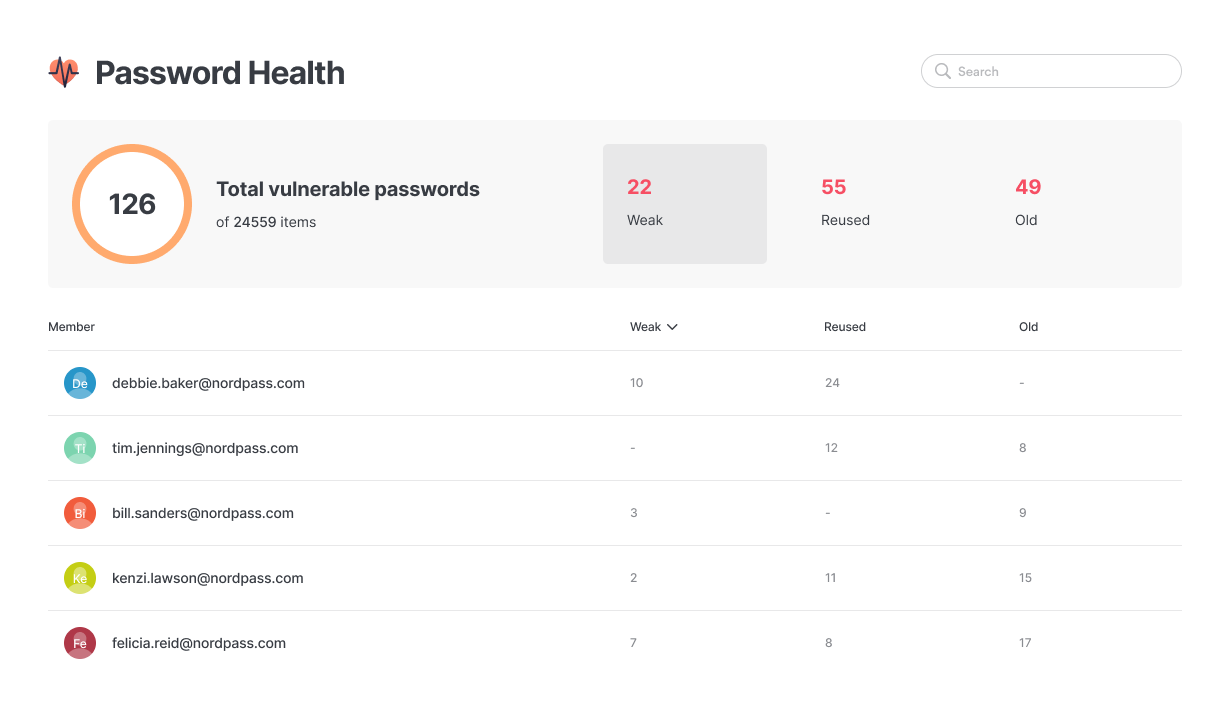Click the Password Health heart icon
The image size is (1230, 722).
[64, 72]
